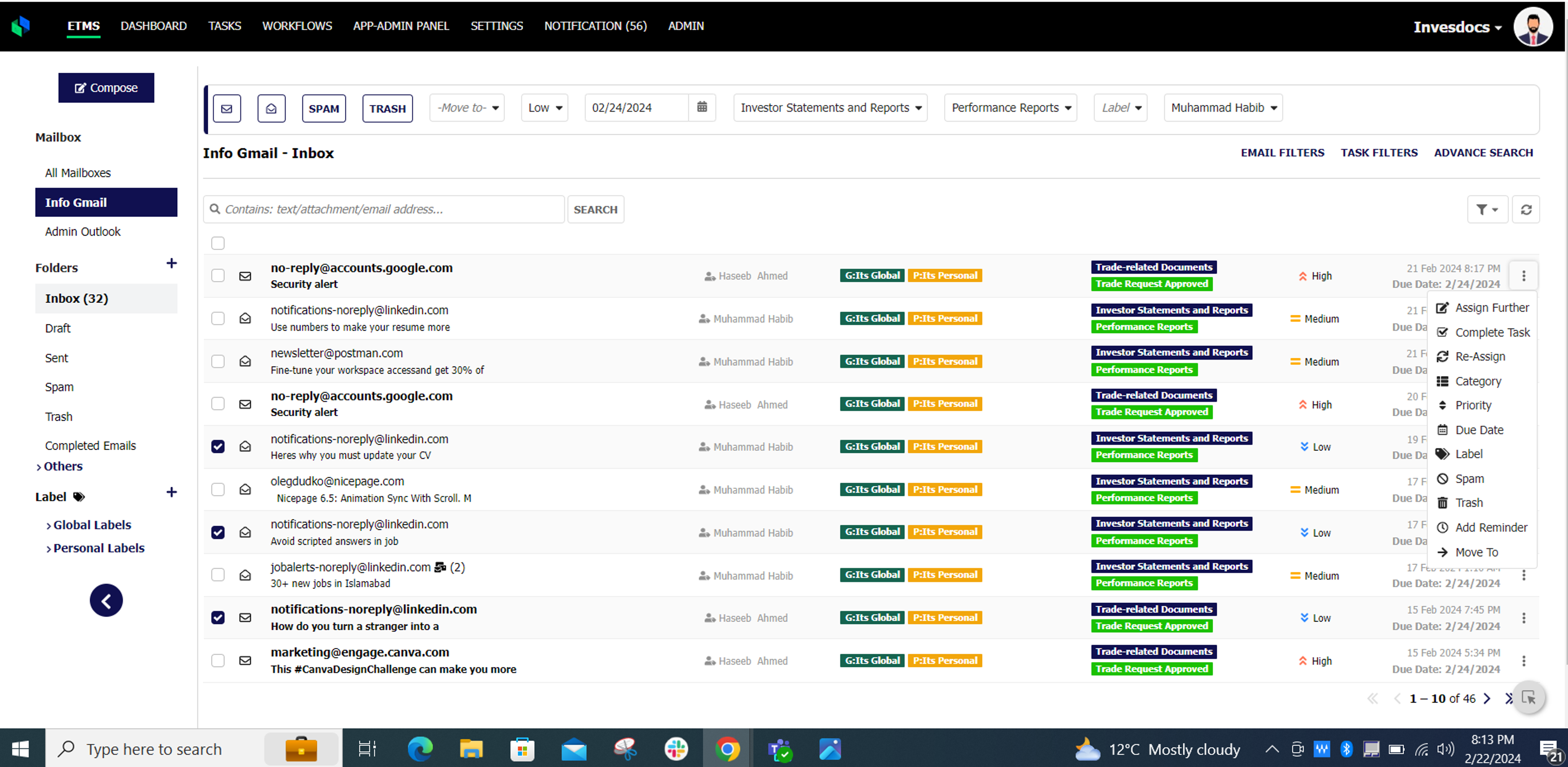Open the Label dropdown in the toolbar
Screen dimensions: 1568x767
(x=1120, y=108)
